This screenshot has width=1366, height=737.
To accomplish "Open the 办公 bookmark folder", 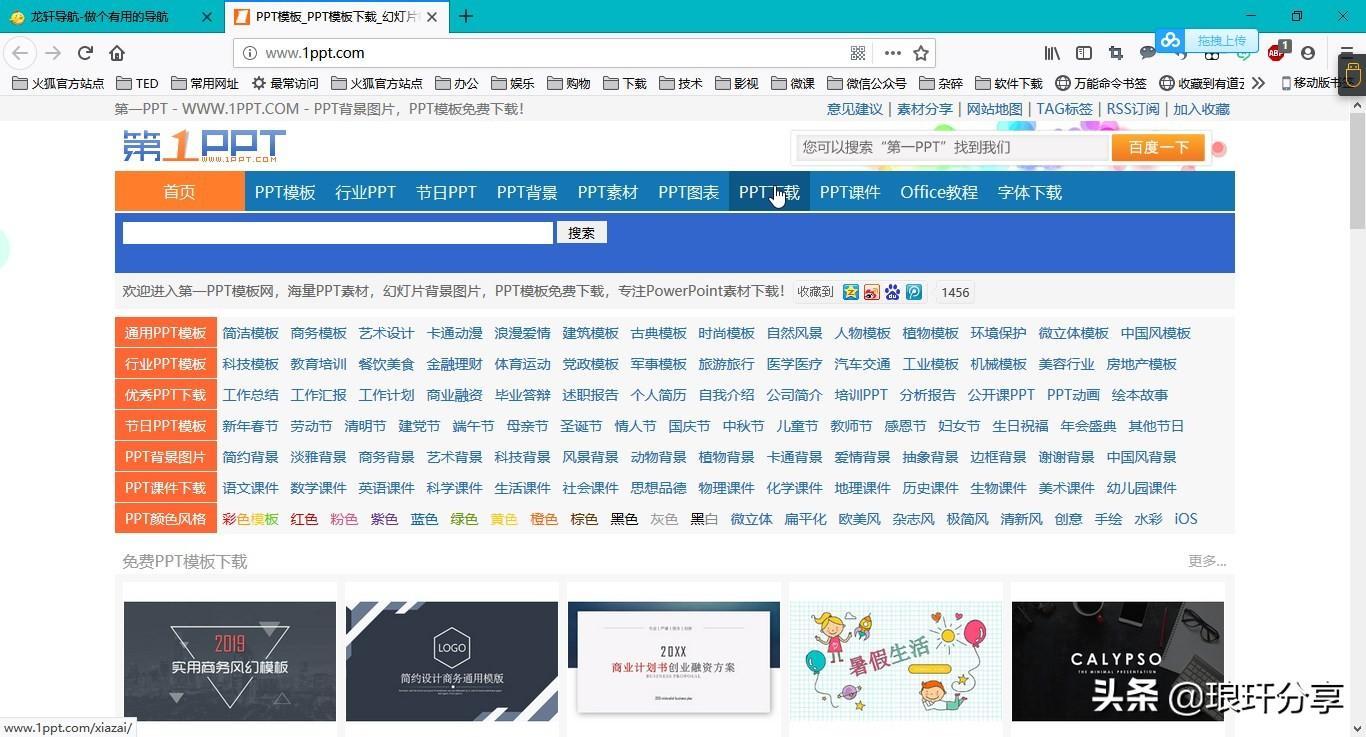I will click(x=456, y=83).
